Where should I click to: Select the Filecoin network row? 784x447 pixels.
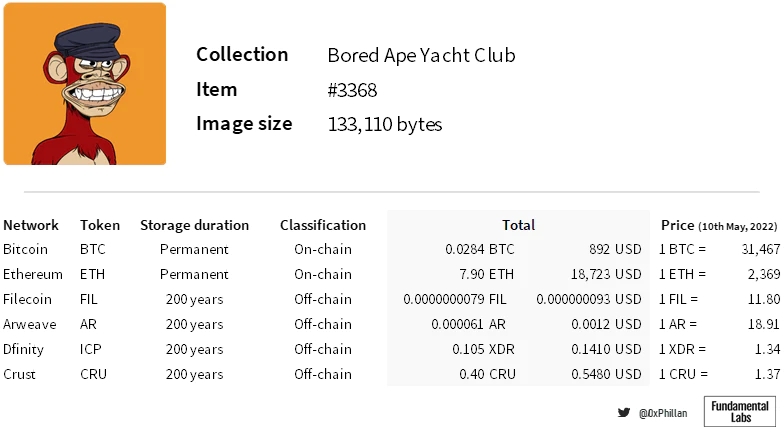(30, 299)
